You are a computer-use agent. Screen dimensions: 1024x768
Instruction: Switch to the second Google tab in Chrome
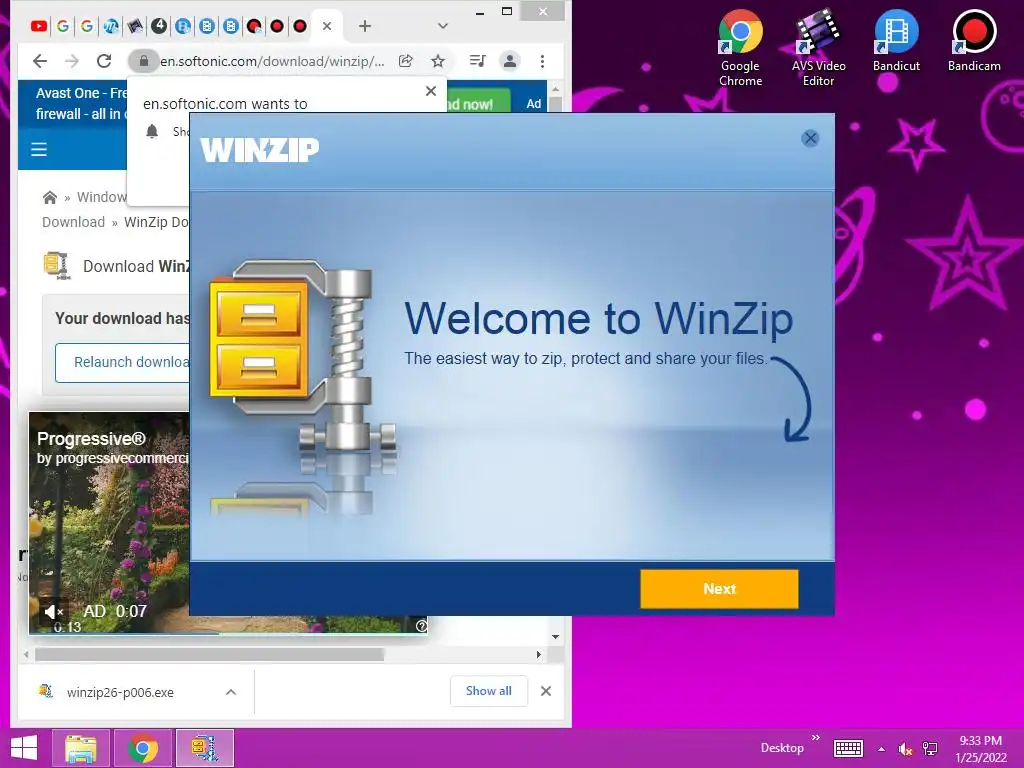(x=87, y=26)
